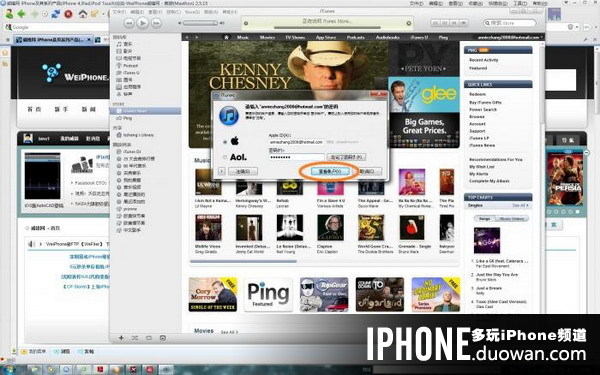Click the iTunes Store loading progress bar

point(327,28)
